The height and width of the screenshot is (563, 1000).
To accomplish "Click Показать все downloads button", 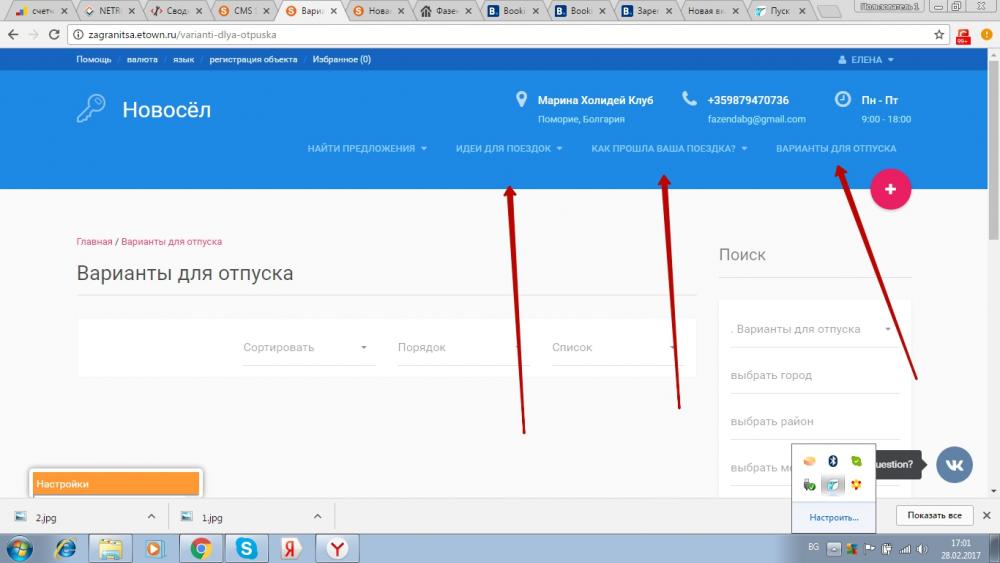I will click(934, 515).
